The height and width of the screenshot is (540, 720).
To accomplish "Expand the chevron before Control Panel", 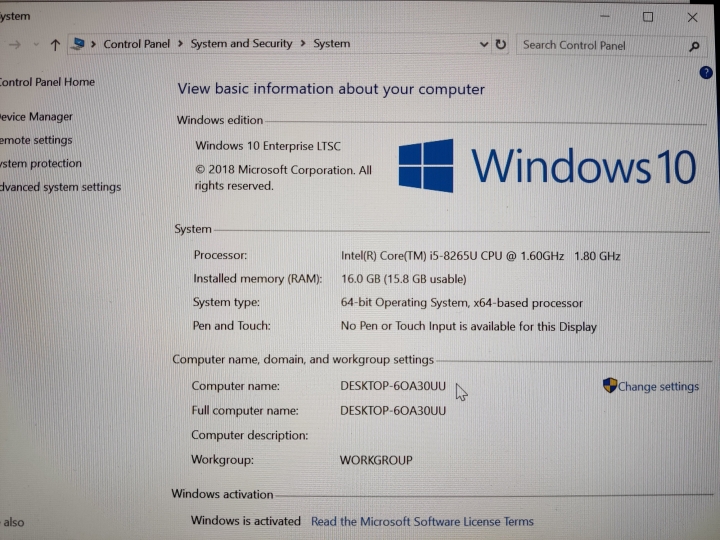I will click(x=94, y=44).
